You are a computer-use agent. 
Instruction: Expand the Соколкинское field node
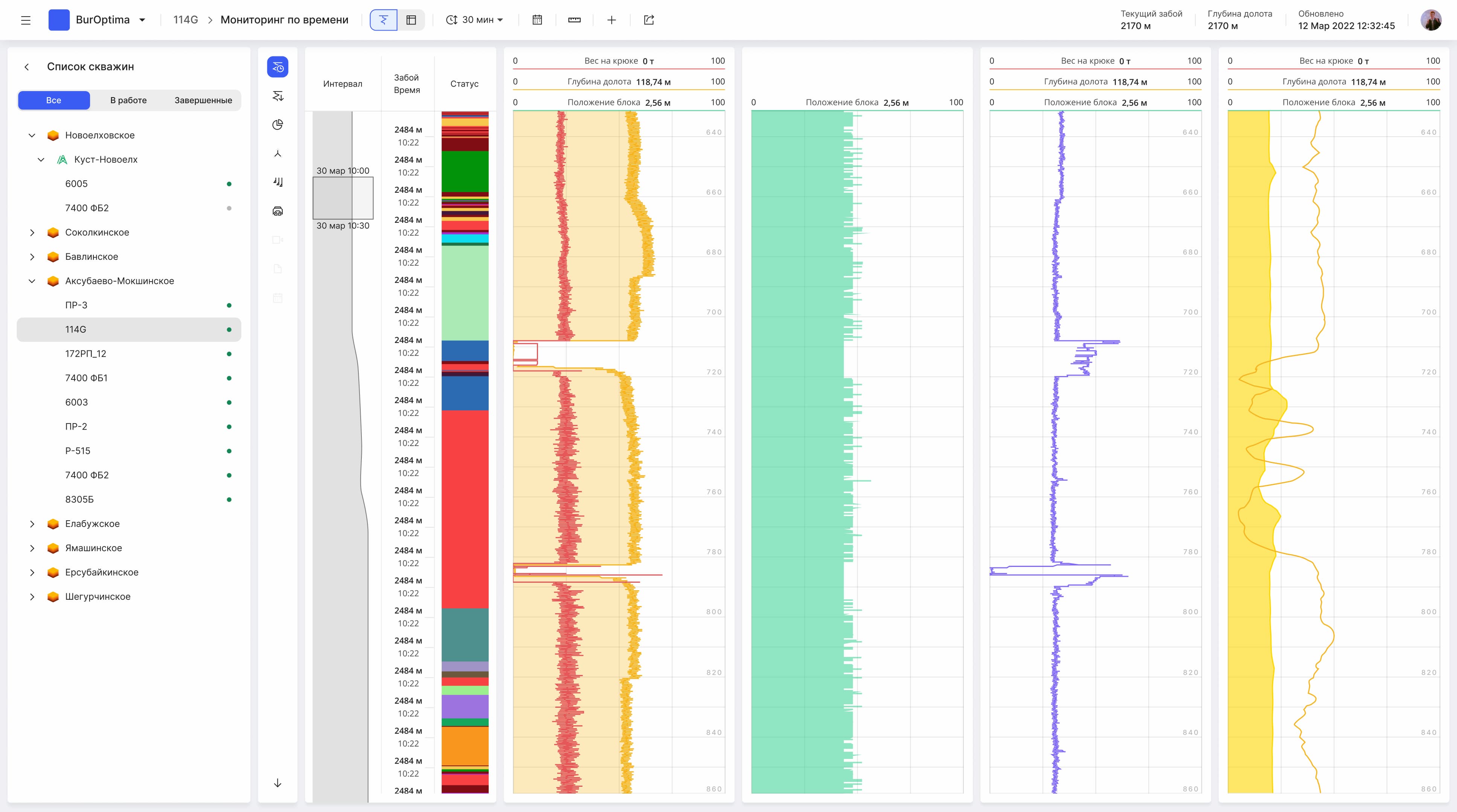pyautogui.click(x=32, y=232)
